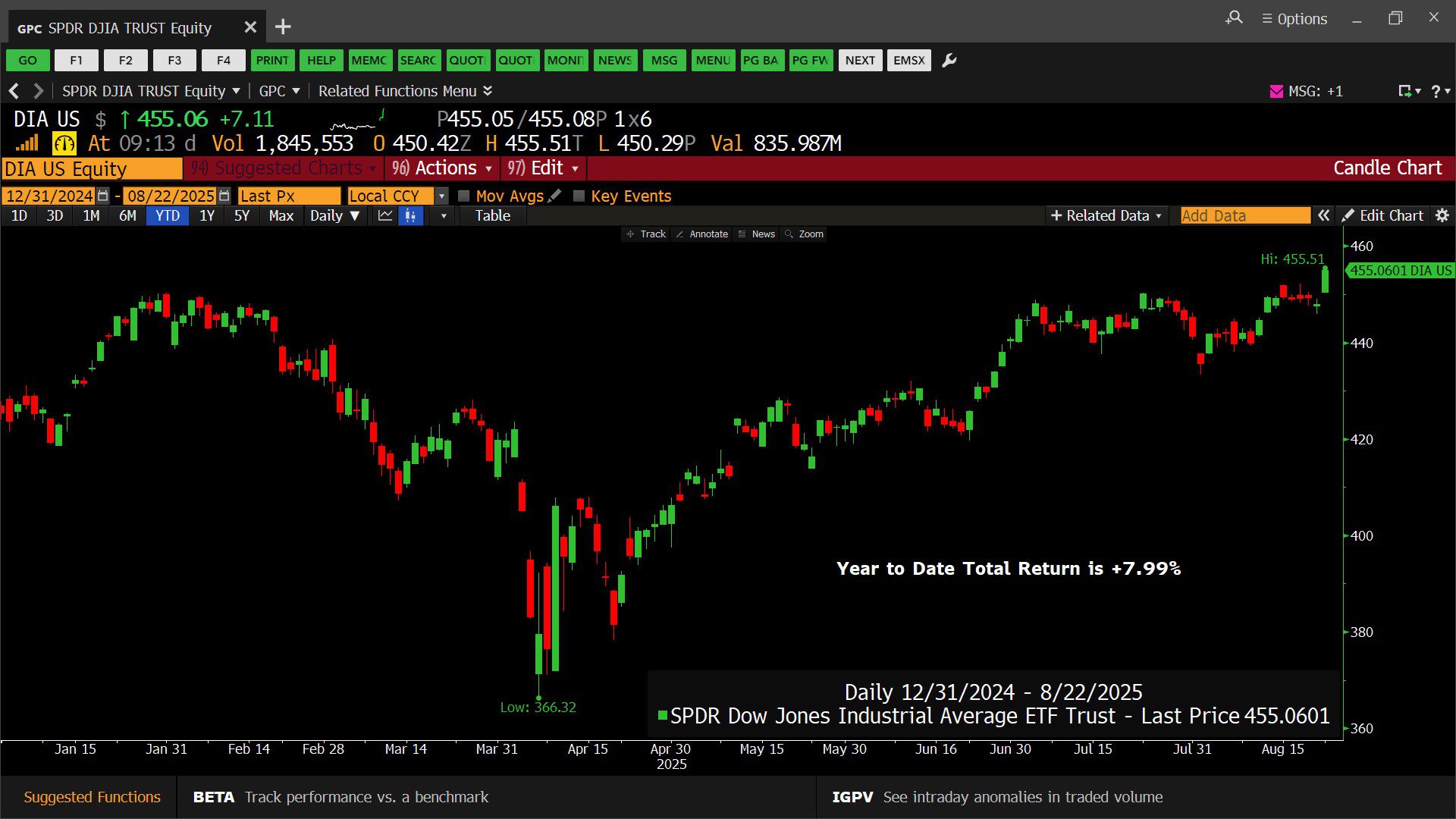Click the F2 function key button
The width and height of the screenshot is (1456, 819).
tap(126, 61)
